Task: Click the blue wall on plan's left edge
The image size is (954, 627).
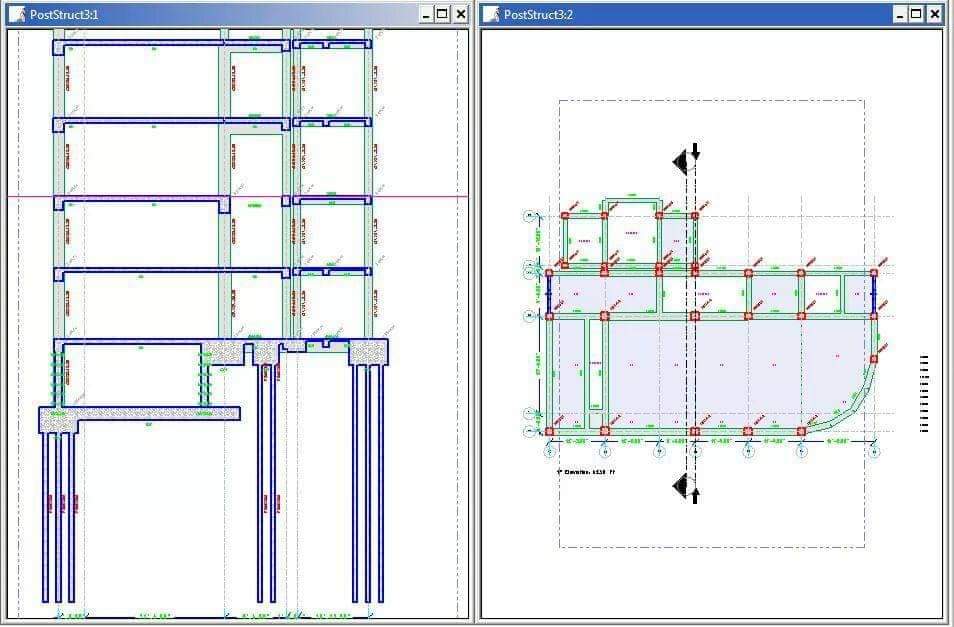Action: (549, 294)
